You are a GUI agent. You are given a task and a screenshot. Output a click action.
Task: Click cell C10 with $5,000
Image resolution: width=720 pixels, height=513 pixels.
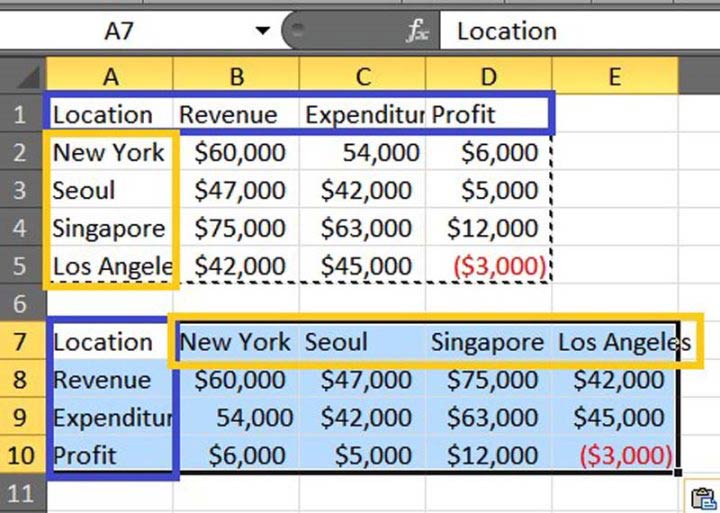[362, 455]
